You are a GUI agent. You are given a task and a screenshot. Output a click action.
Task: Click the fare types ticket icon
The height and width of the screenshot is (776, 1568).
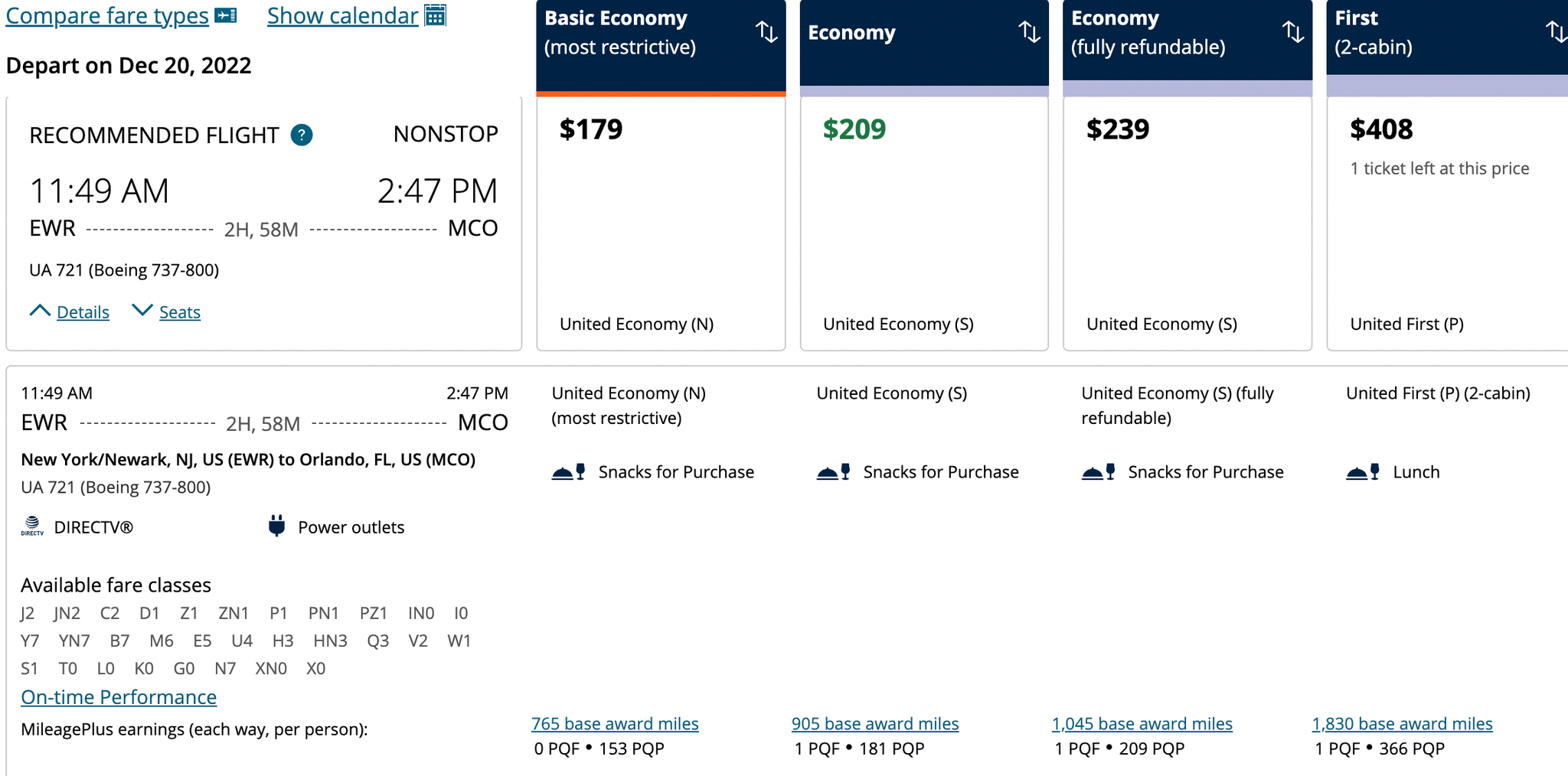coord(225,15)
